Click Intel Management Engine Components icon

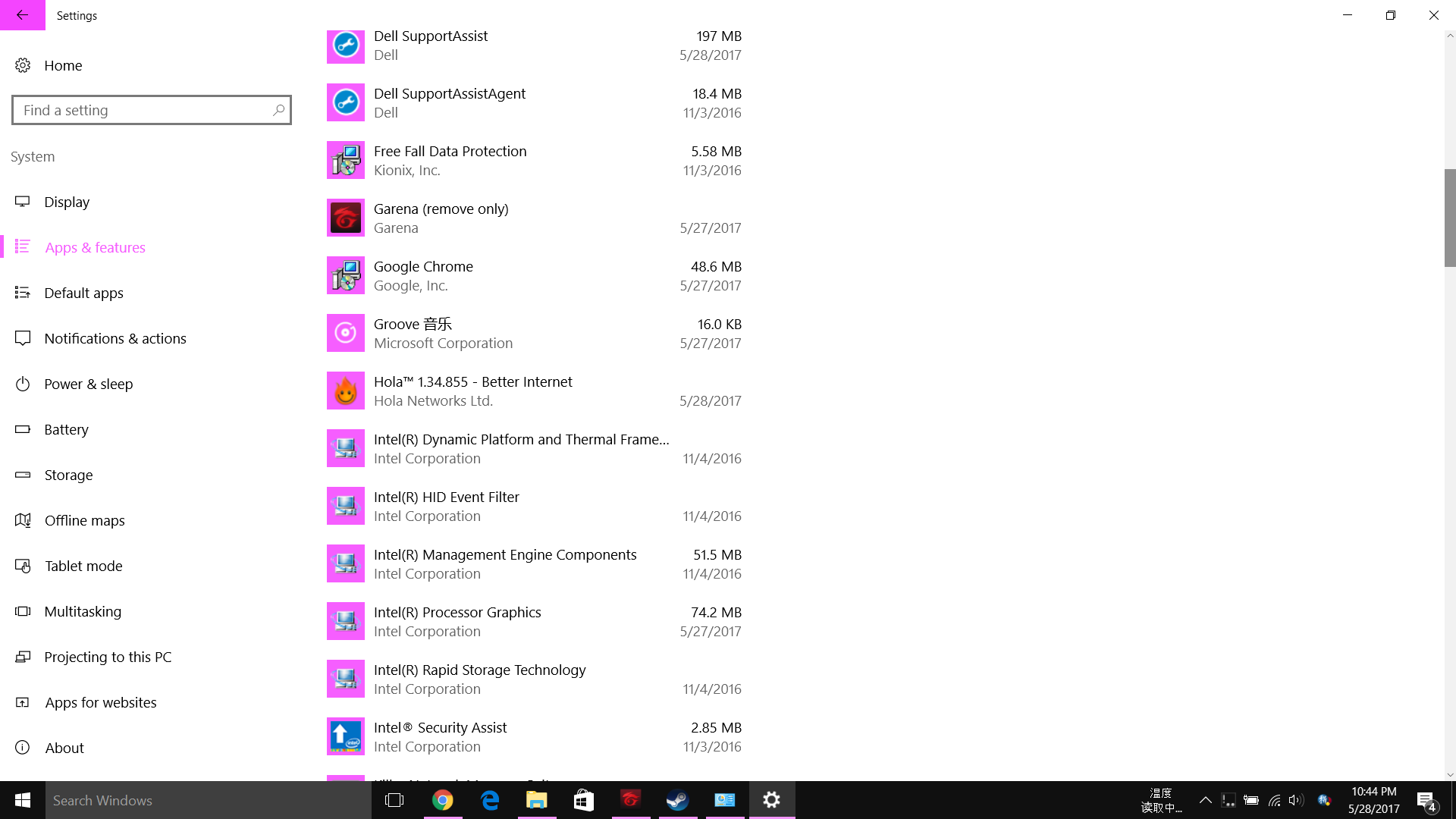346,563
